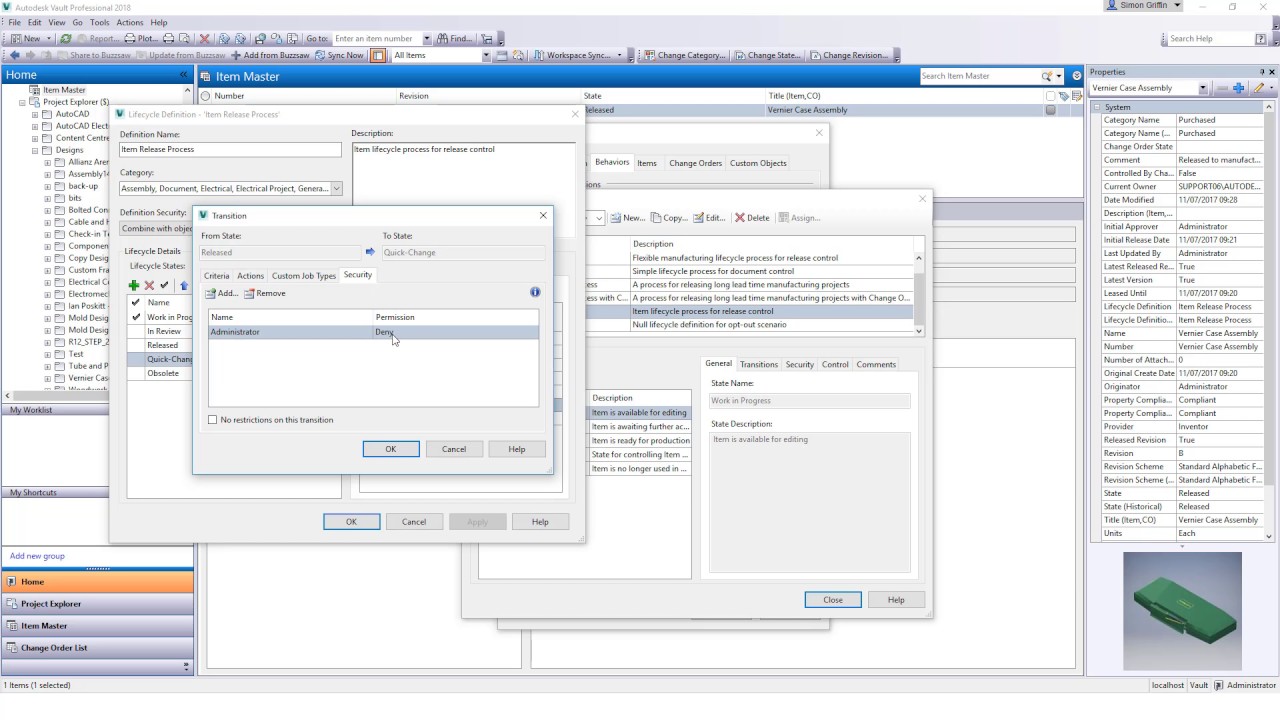The width and height of the screenshot is (1280, 720).
Task: Toggle the orange preview pane layout button
Action: [378, 55]
